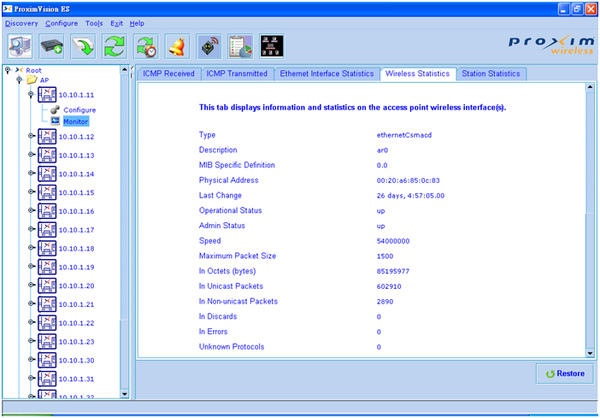Click tree panel scroll down arrow

click(x=124, y=394)
